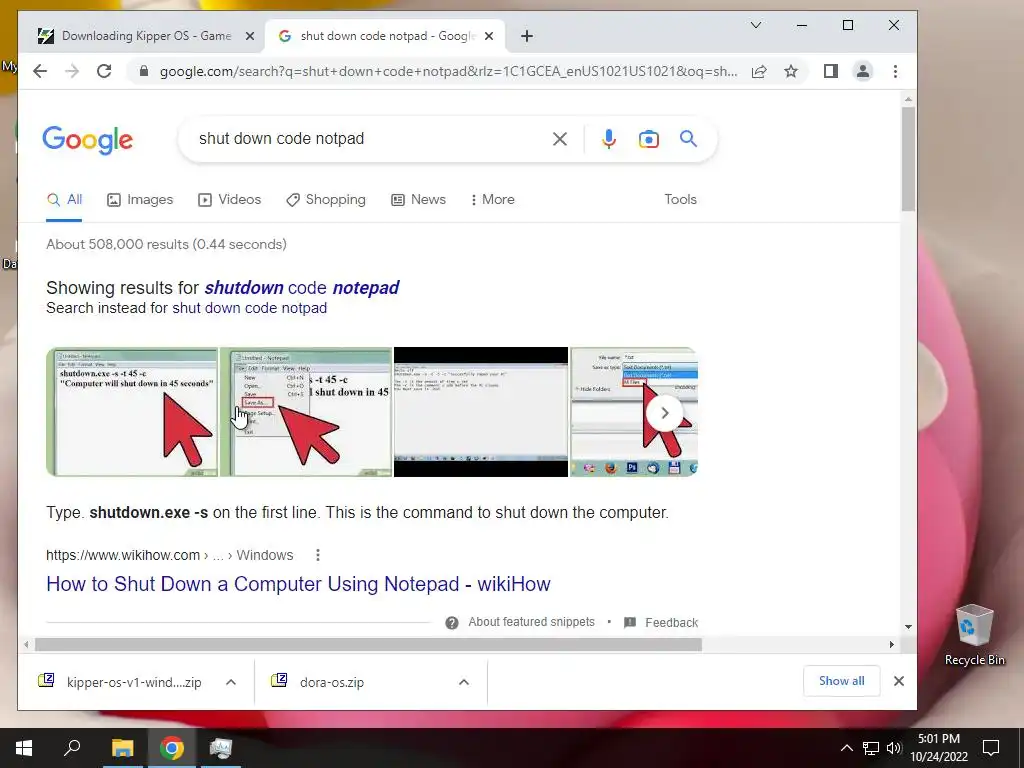Open the Chrome profile avatar
Image resolution: width=1024 pixels, height=768 pixels.
point(863,71)
